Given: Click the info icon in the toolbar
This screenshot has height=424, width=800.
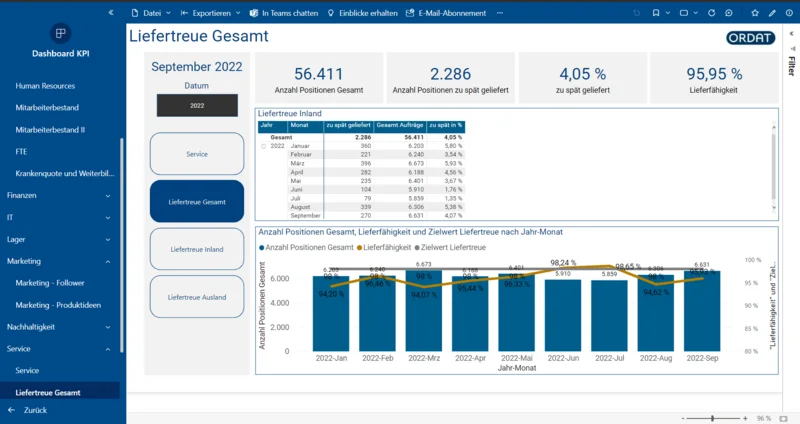Looking at the screenshot, I should pyautogui.click(x=789, y=13).
